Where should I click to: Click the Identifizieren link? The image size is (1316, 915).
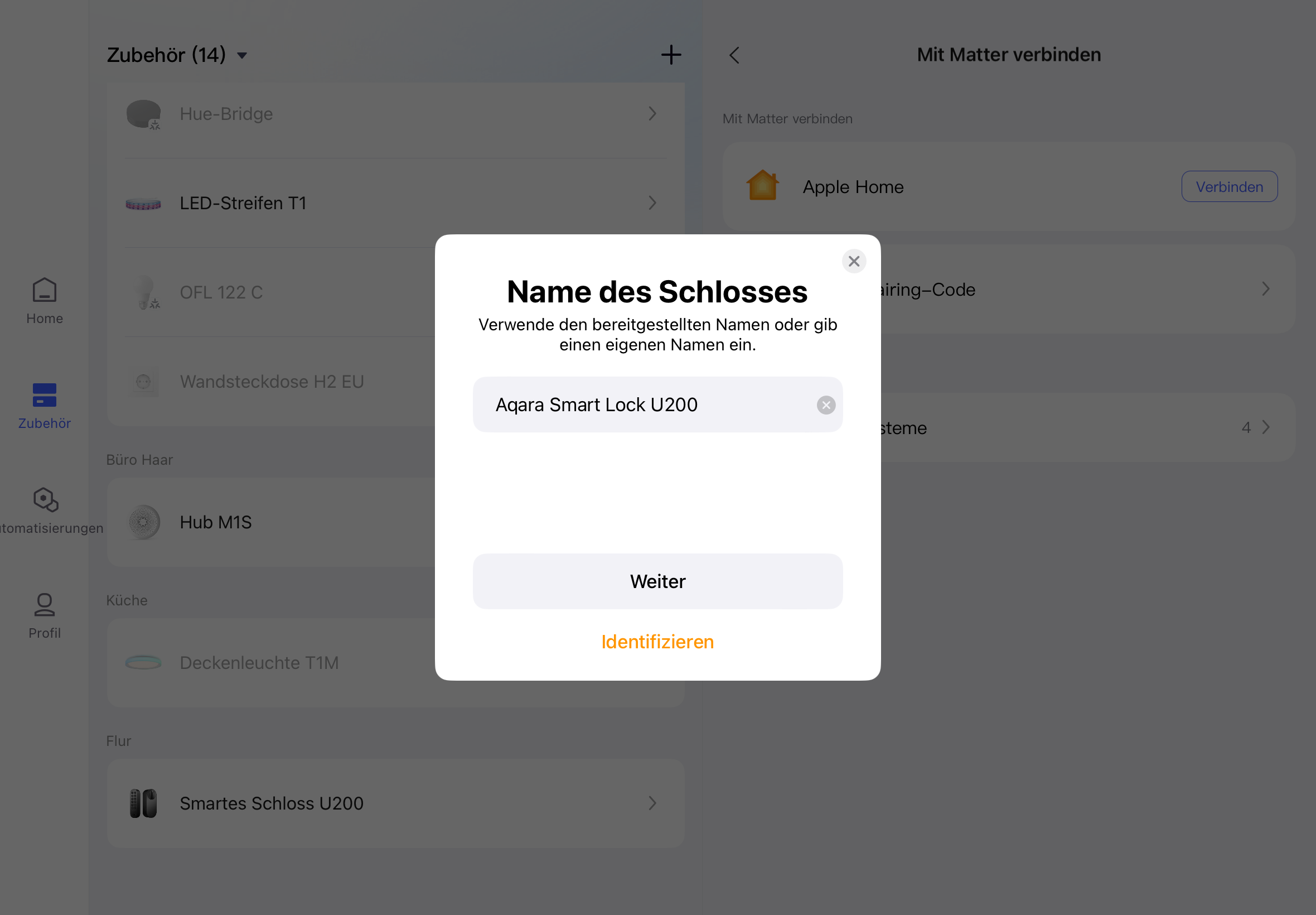click(657, 642)
